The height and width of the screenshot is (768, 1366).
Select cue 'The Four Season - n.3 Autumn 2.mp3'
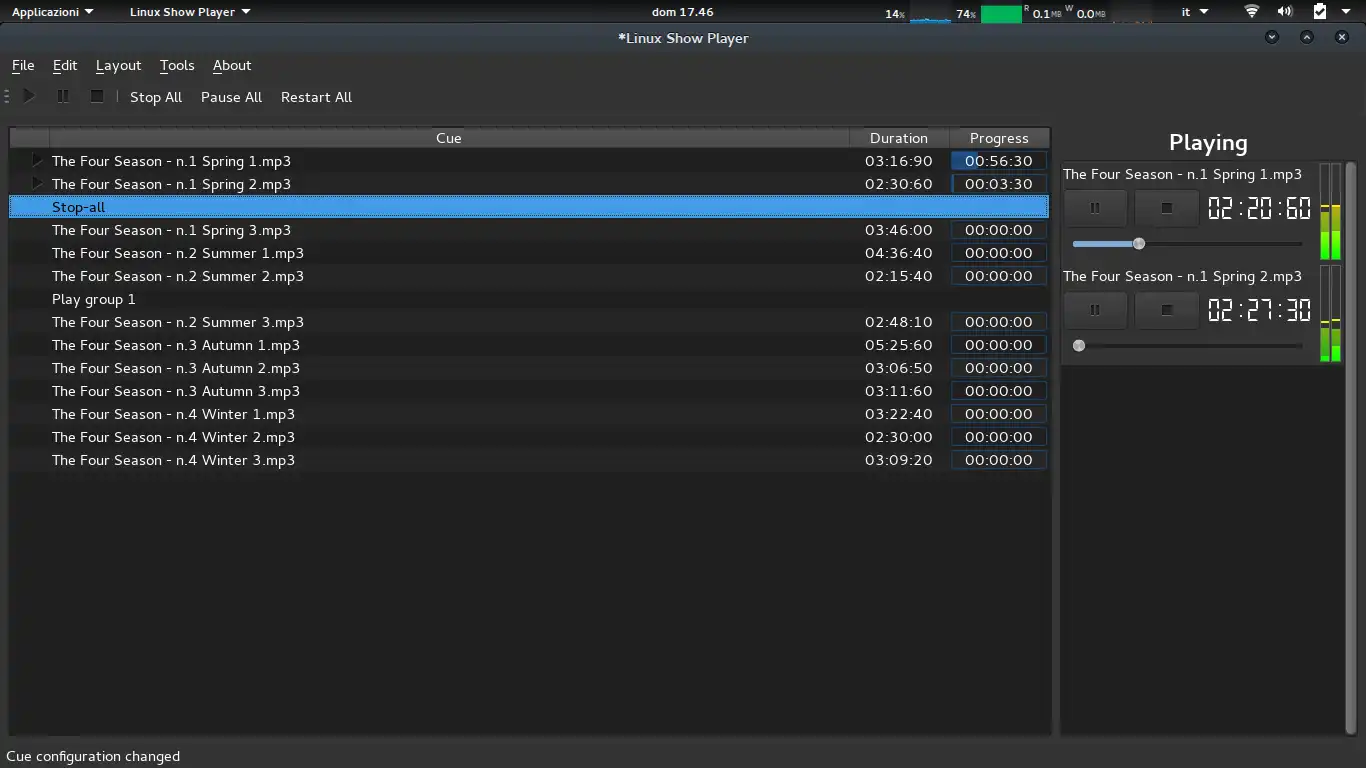(529, 368)
